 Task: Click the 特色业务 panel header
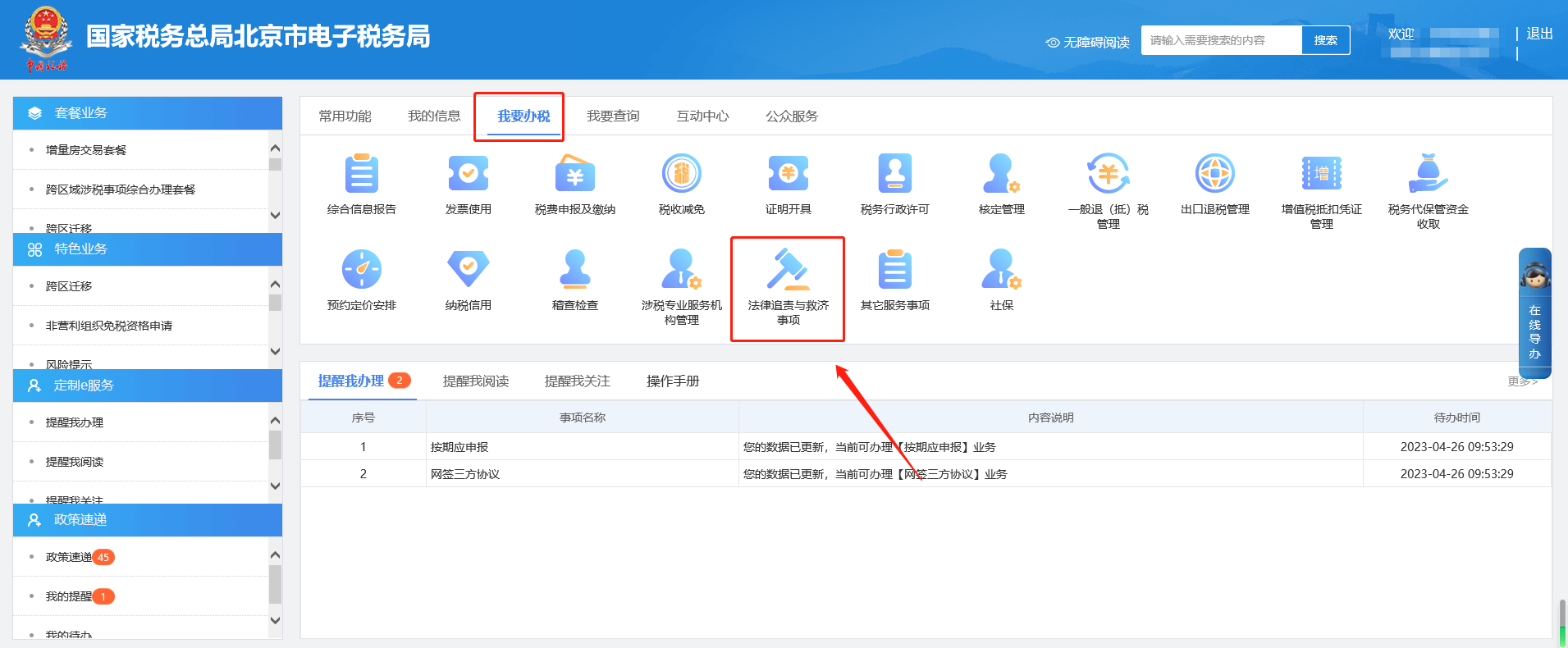[x=148, y=249]
